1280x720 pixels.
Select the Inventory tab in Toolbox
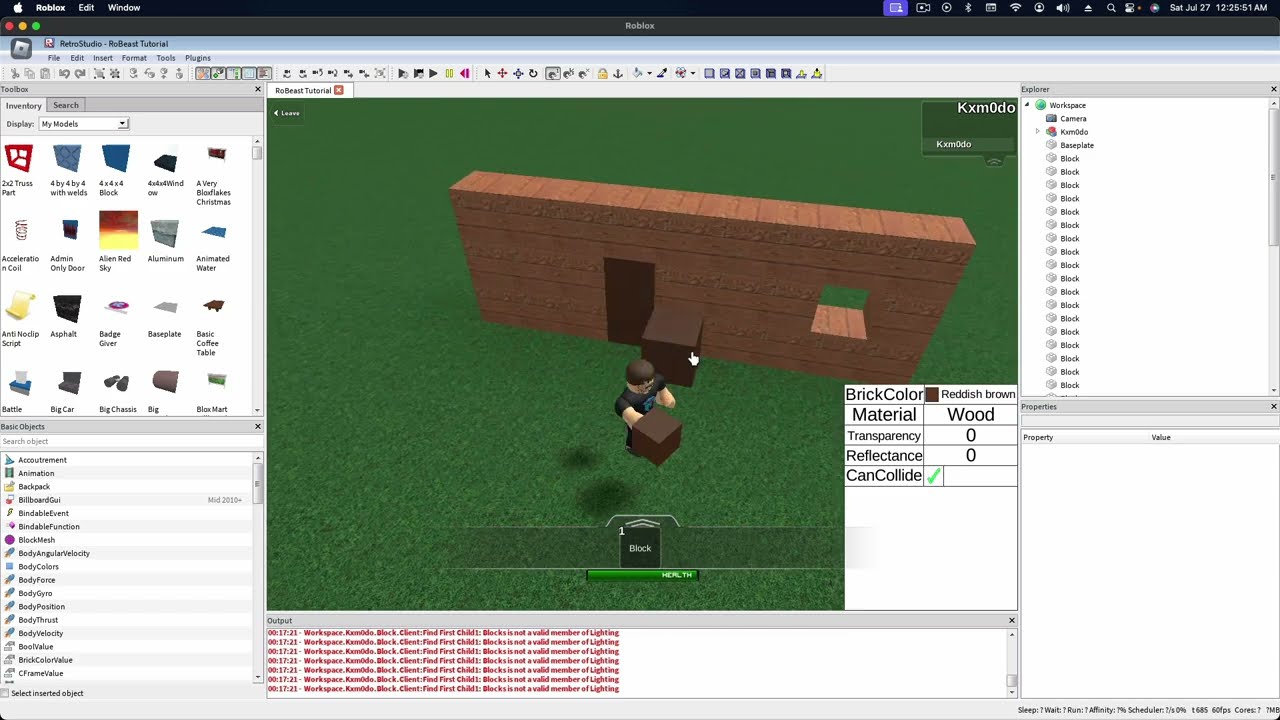coord(24,105)
